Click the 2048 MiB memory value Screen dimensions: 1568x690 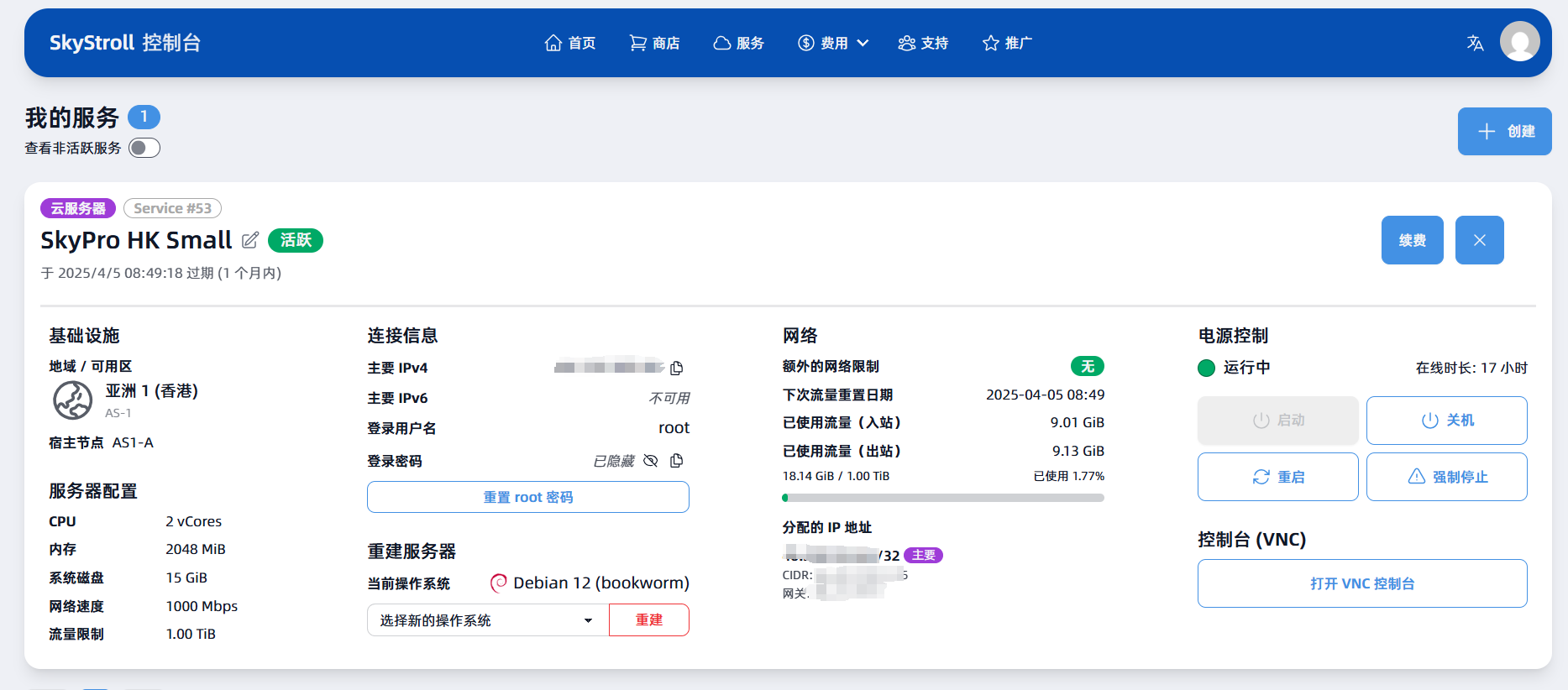(x=196, y=549)
